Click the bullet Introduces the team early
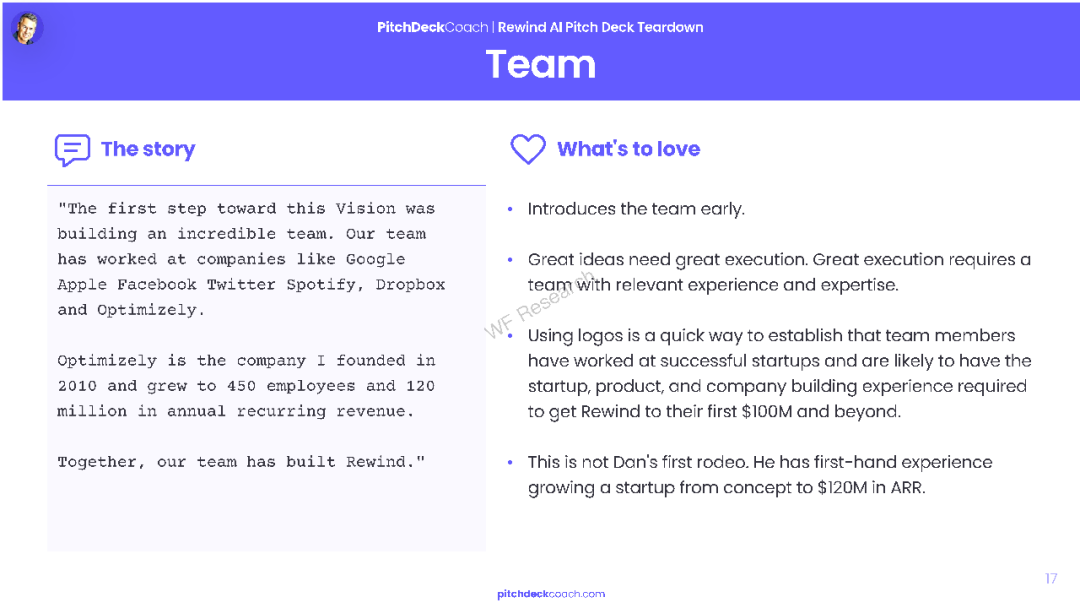The height and width of the screenshot is (608, 1080). [x=636, y=209]
